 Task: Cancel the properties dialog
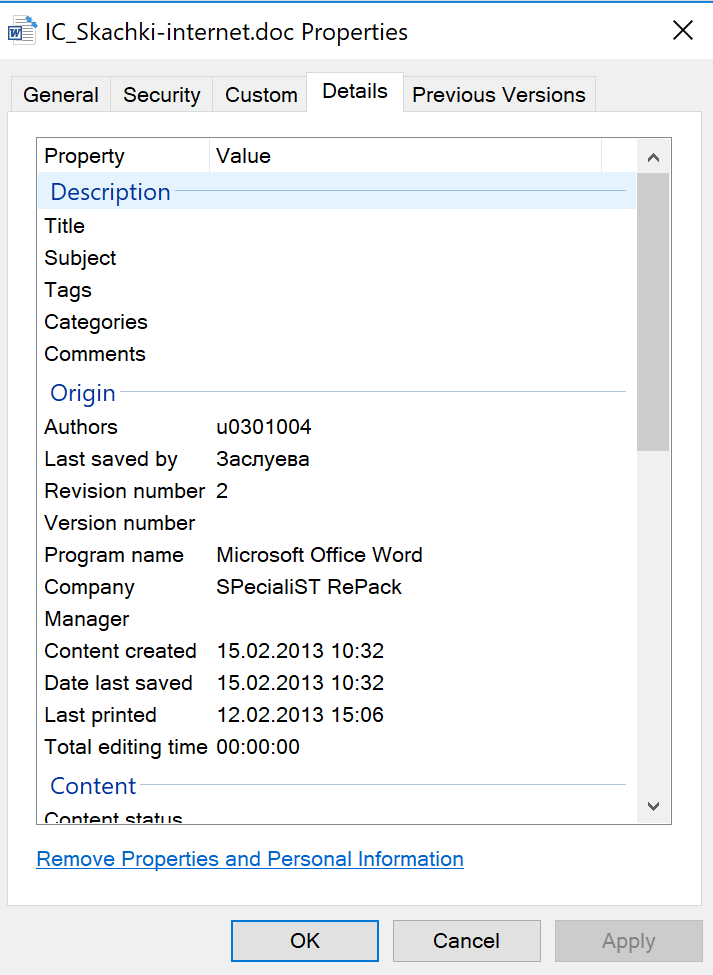point(466,941)
